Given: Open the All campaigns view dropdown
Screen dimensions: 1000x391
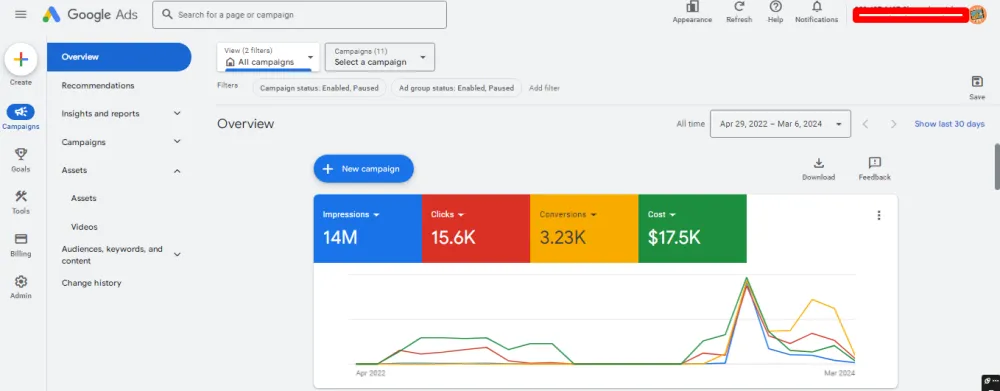Looking at the screenshot, I should click(x=268, y=57).
